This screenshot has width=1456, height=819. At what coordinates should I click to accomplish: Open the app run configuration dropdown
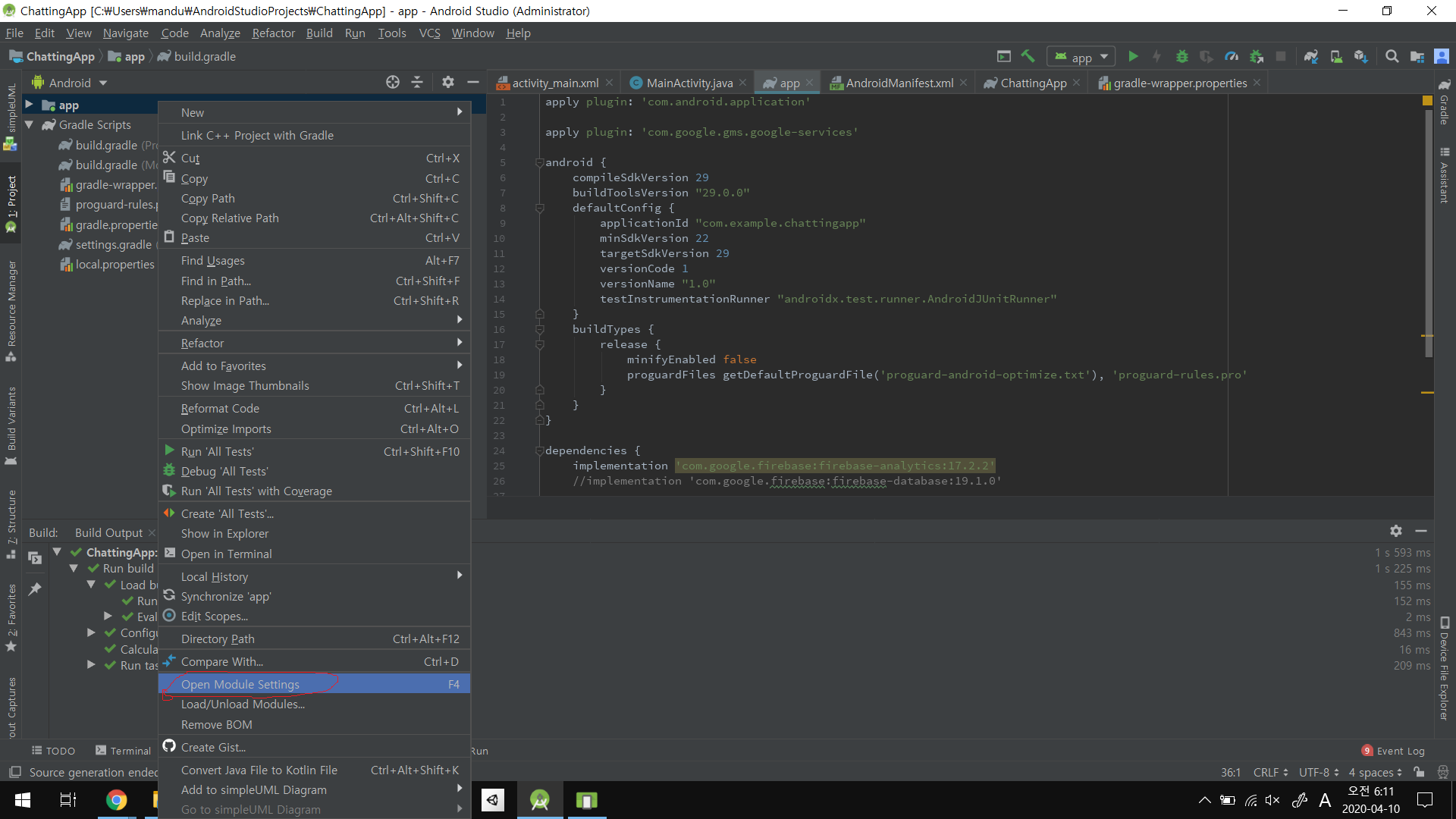click(x=1082, y=57)
